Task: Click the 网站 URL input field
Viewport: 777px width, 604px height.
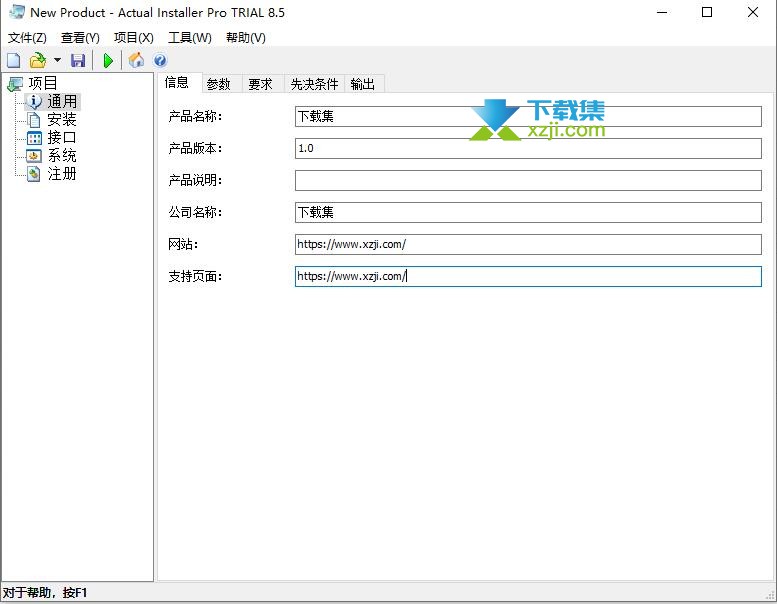Action: [x=528, y=244]
